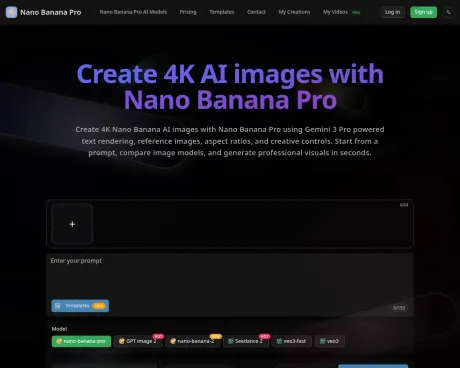This screenshot has width=460, height=368.
Task: Click the 'Model' label
Action: (59, 329)
